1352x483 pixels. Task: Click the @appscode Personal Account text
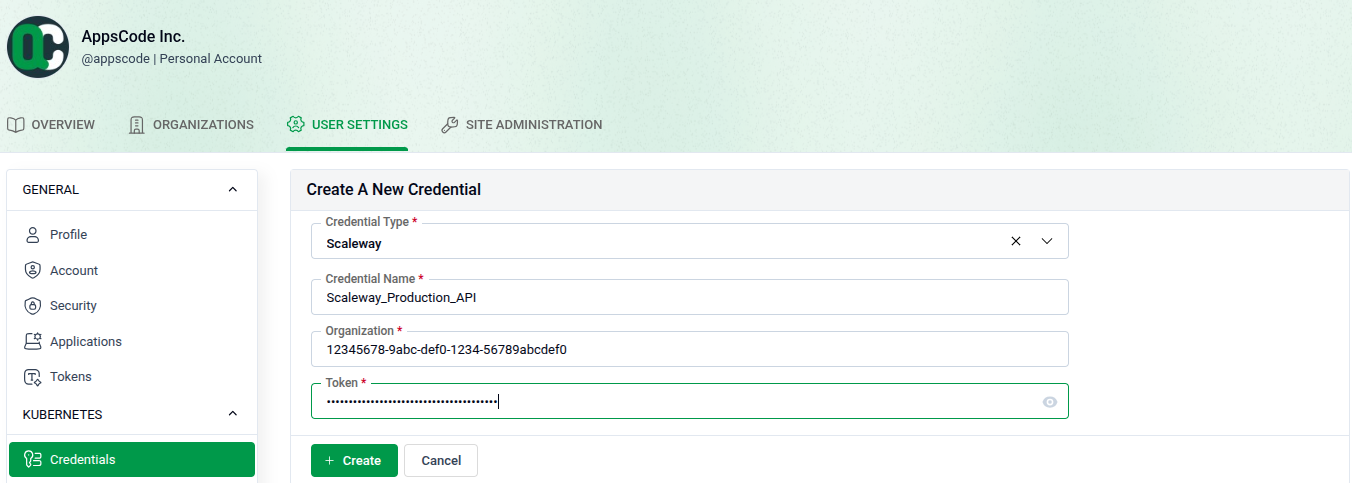tap(171, 59)
